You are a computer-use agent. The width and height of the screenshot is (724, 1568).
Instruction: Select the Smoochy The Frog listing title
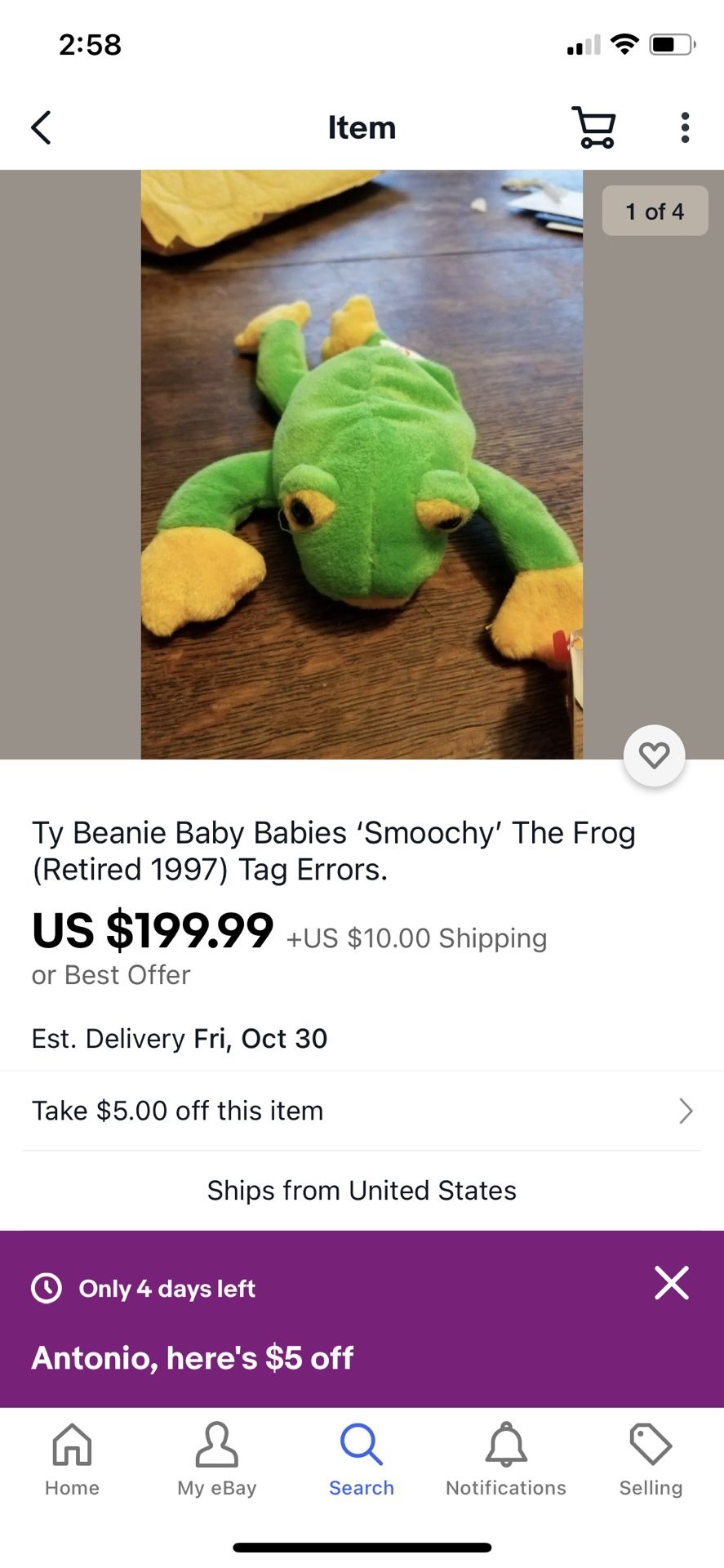[333, 851]
